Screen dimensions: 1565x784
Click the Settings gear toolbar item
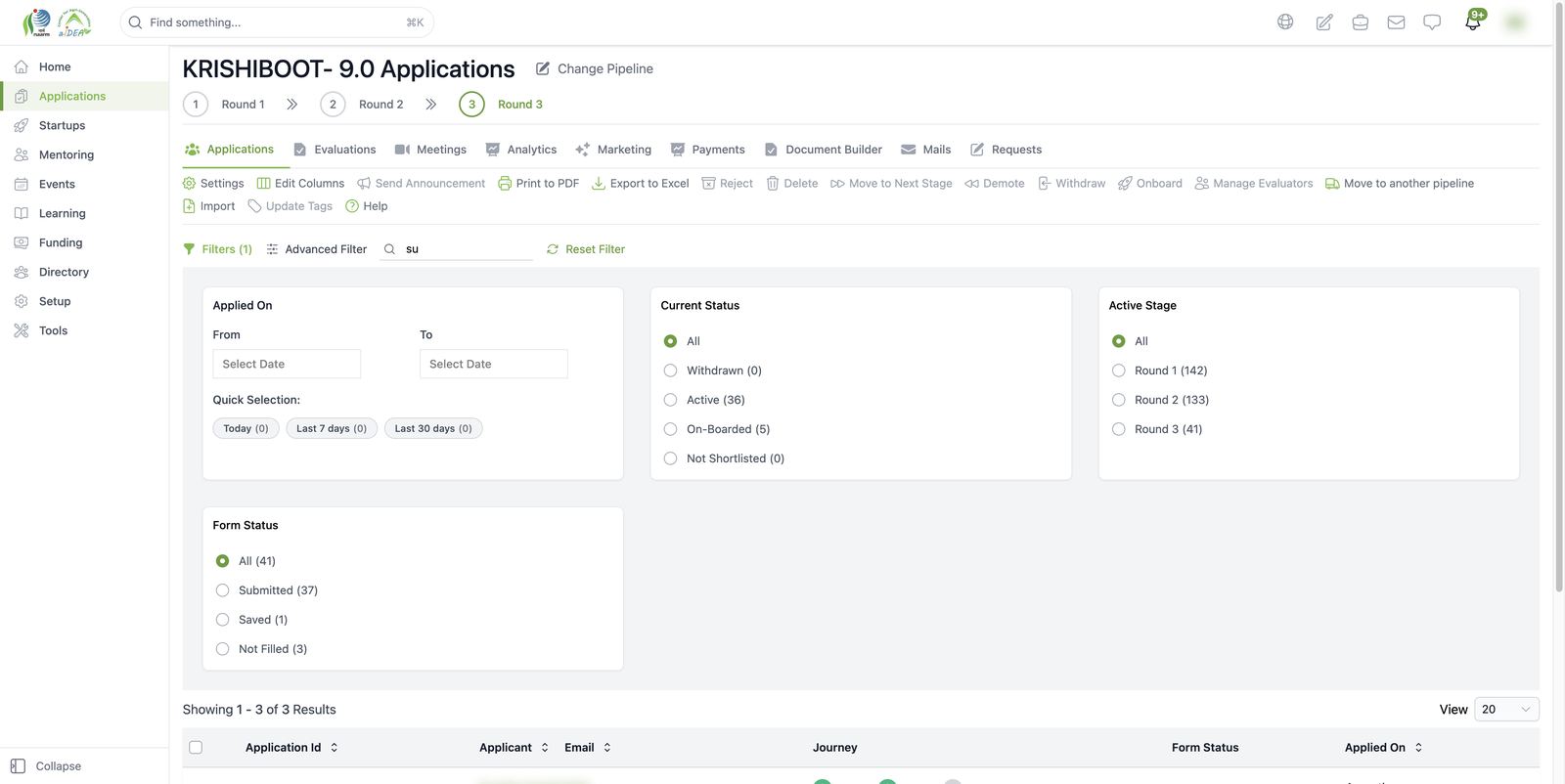(x=213, y=183)
